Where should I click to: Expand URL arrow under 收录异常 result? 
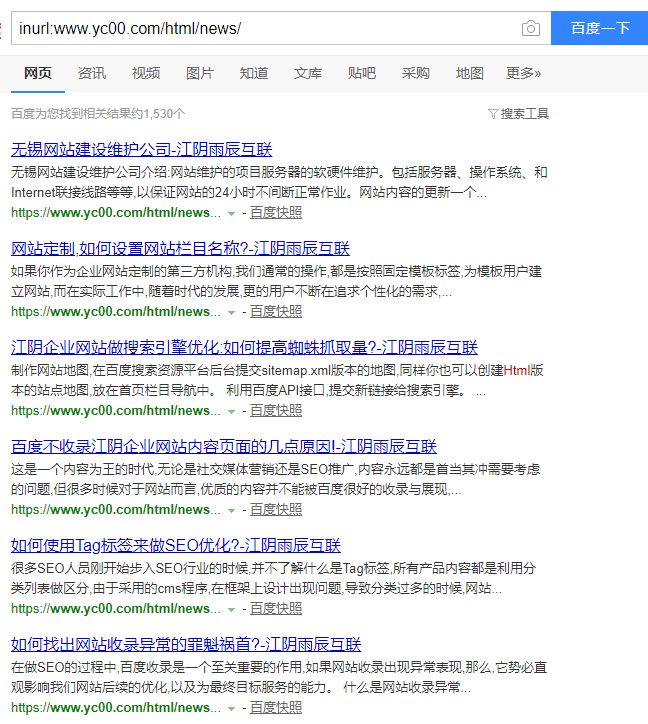(x=232, y=708)
